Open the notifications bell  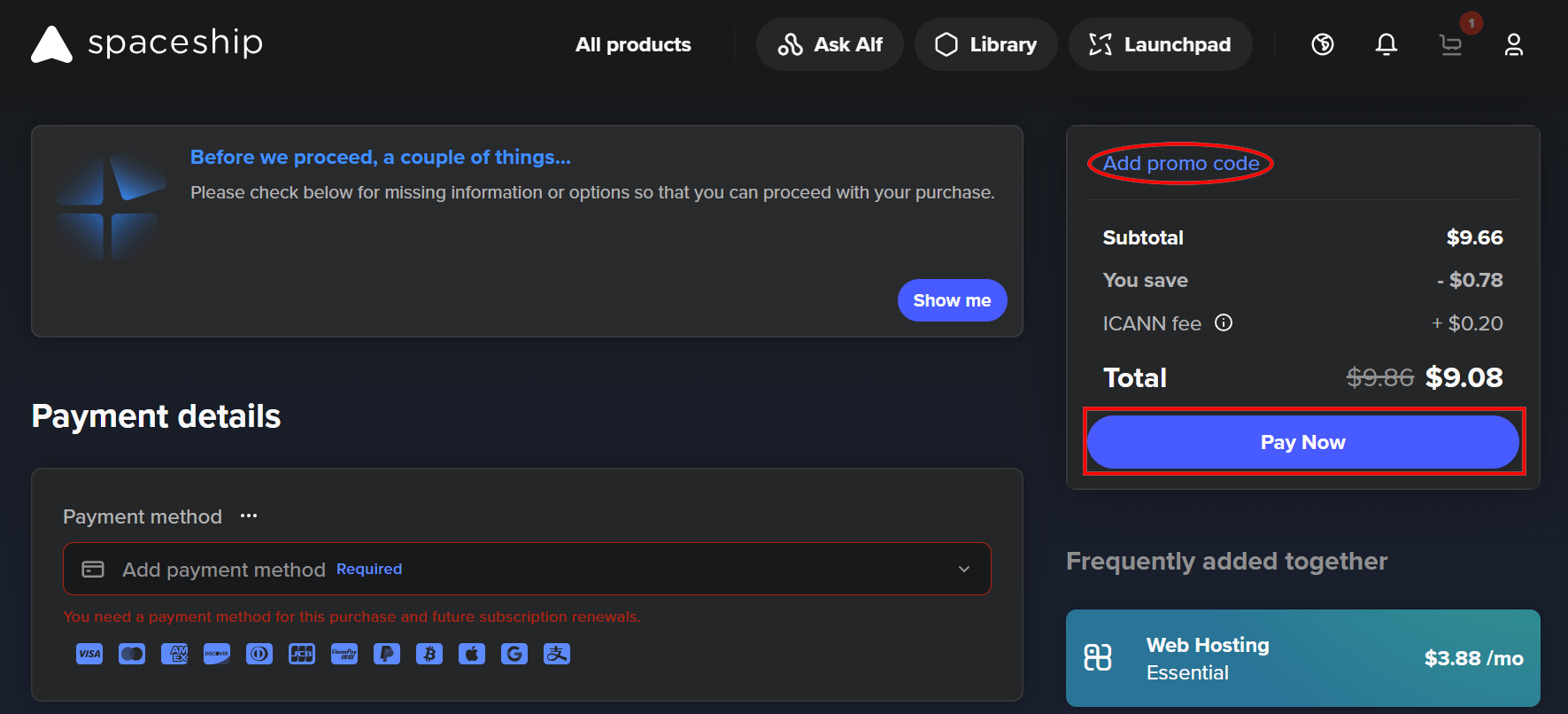click(1386, 44)
